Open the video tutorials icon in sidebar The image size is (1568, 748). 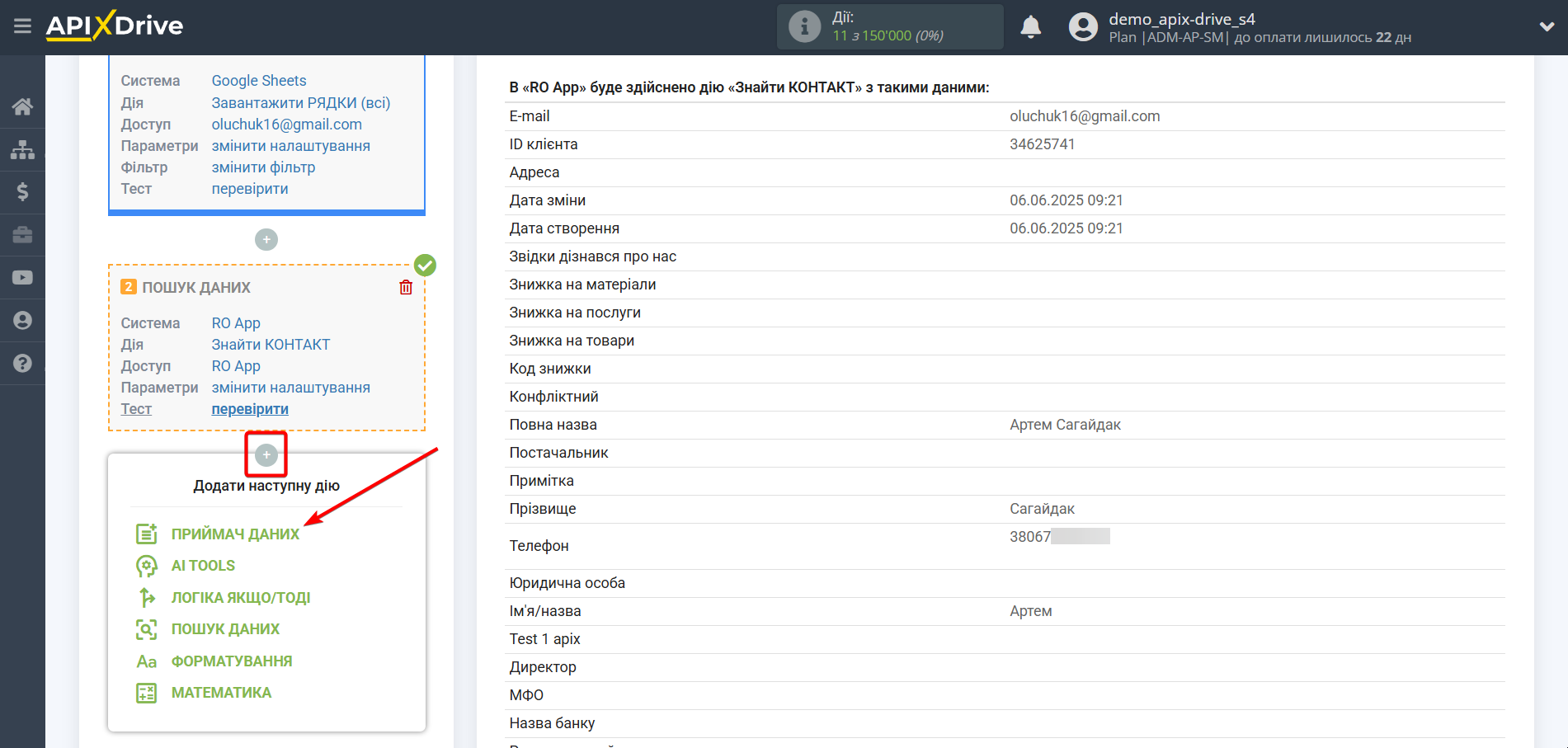22,277
